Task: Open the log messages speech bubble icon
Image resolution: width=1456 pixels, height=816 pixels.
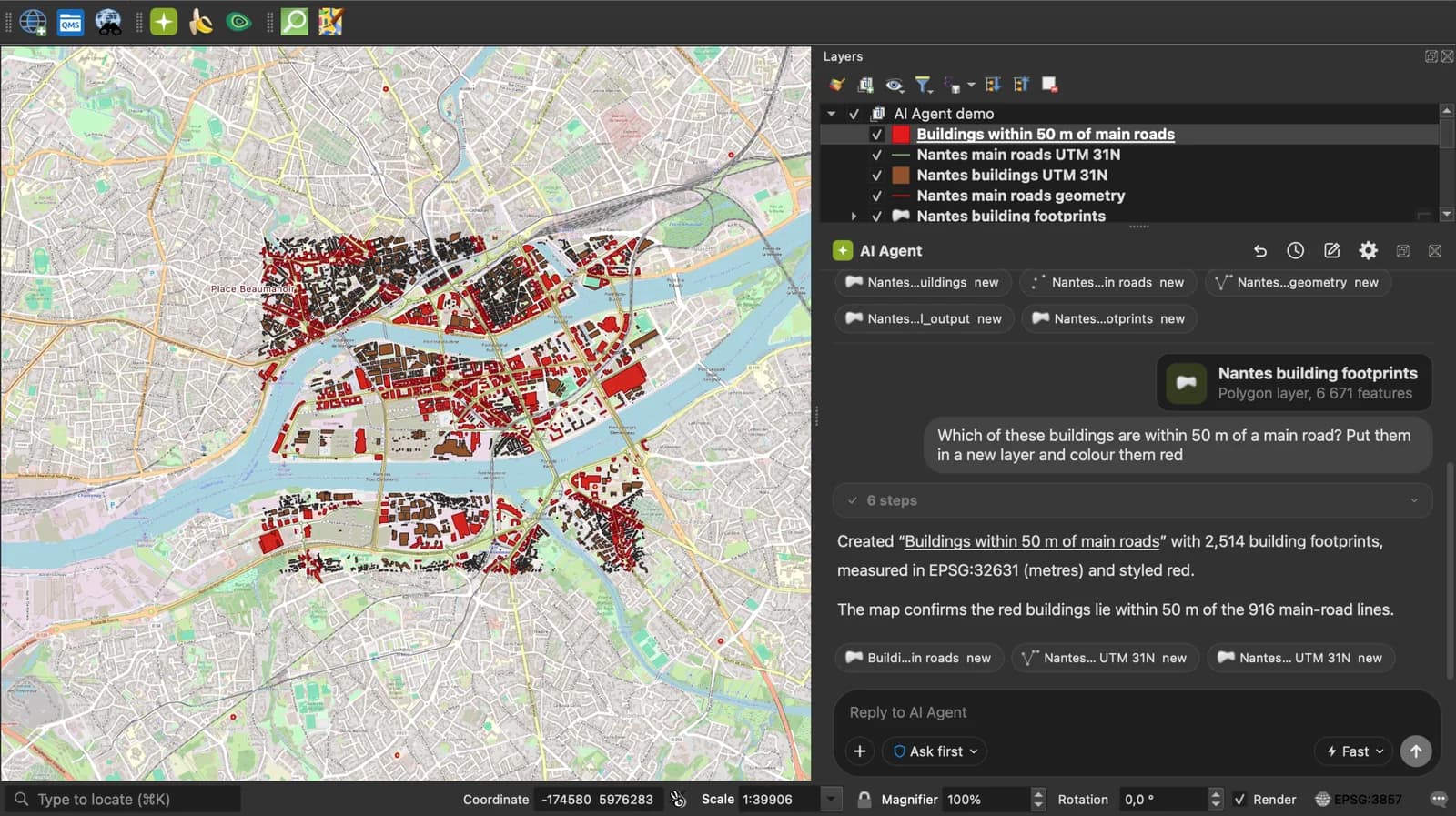Action: click(x=1439, y=800)
